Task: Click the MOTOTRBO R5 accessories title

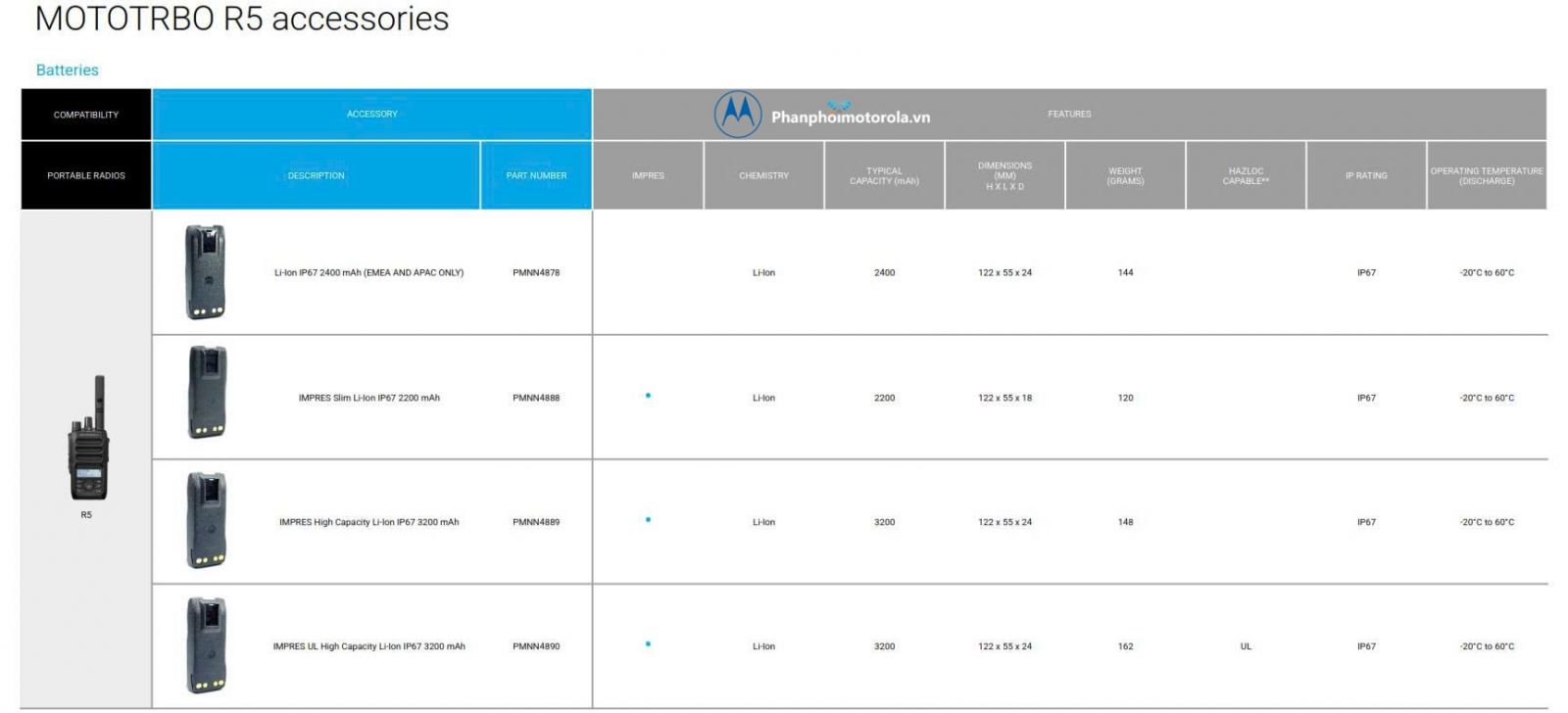Action: click(x=242, y=19)
